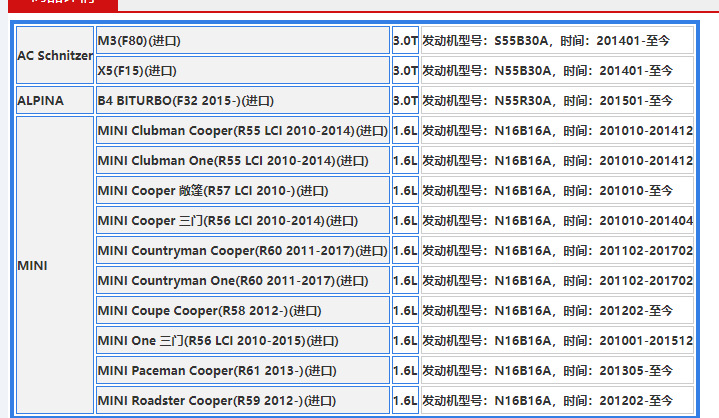
Task: Click engine cell with 时间 201305-至今
Action: (557, 371)
